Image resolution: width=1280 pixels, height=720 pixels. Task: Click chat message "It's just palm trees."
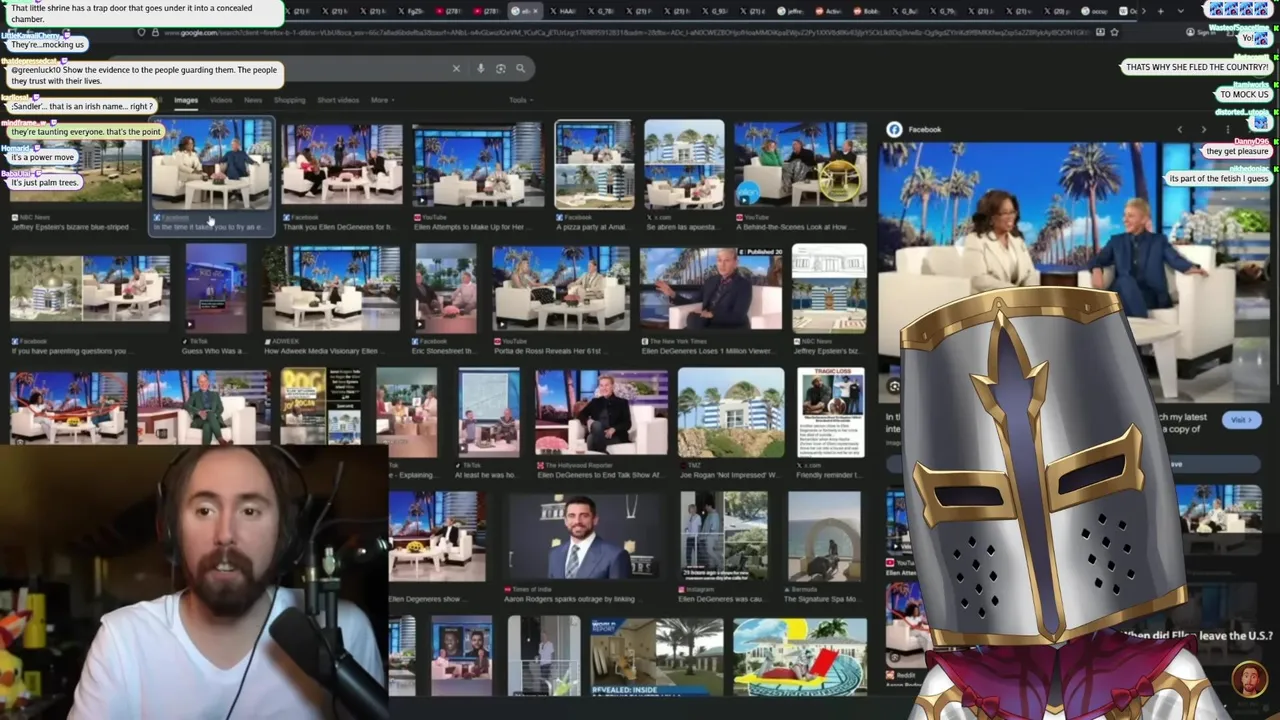45,183
